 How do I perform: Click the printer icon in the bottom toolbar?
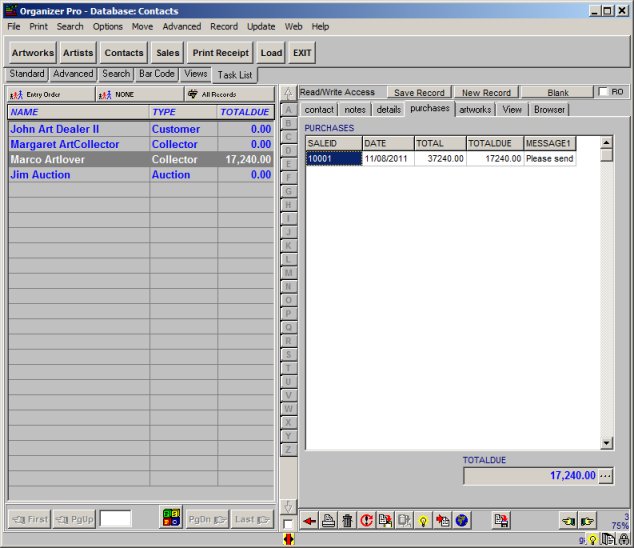tap(328, 521)
